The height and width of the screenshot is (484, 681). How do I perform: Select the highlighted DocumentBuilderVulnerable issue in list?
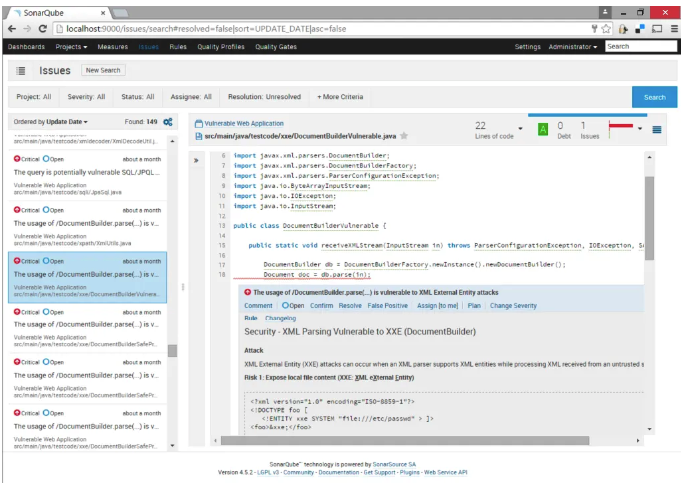87,277
